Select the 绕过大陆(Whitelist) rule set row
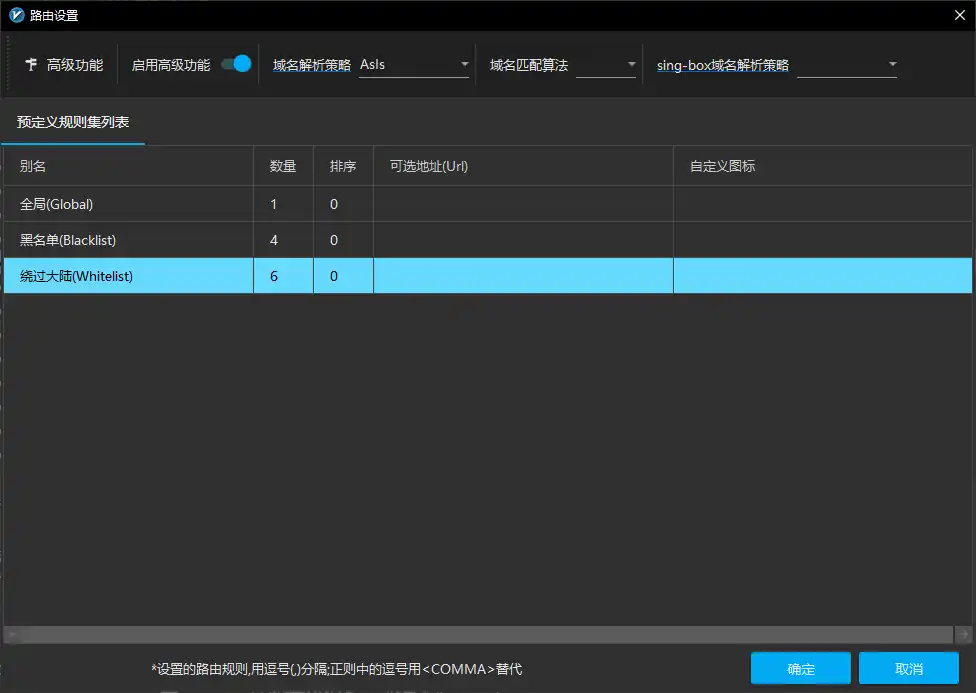The image size is (976, 693). click(x=488, y=276)
